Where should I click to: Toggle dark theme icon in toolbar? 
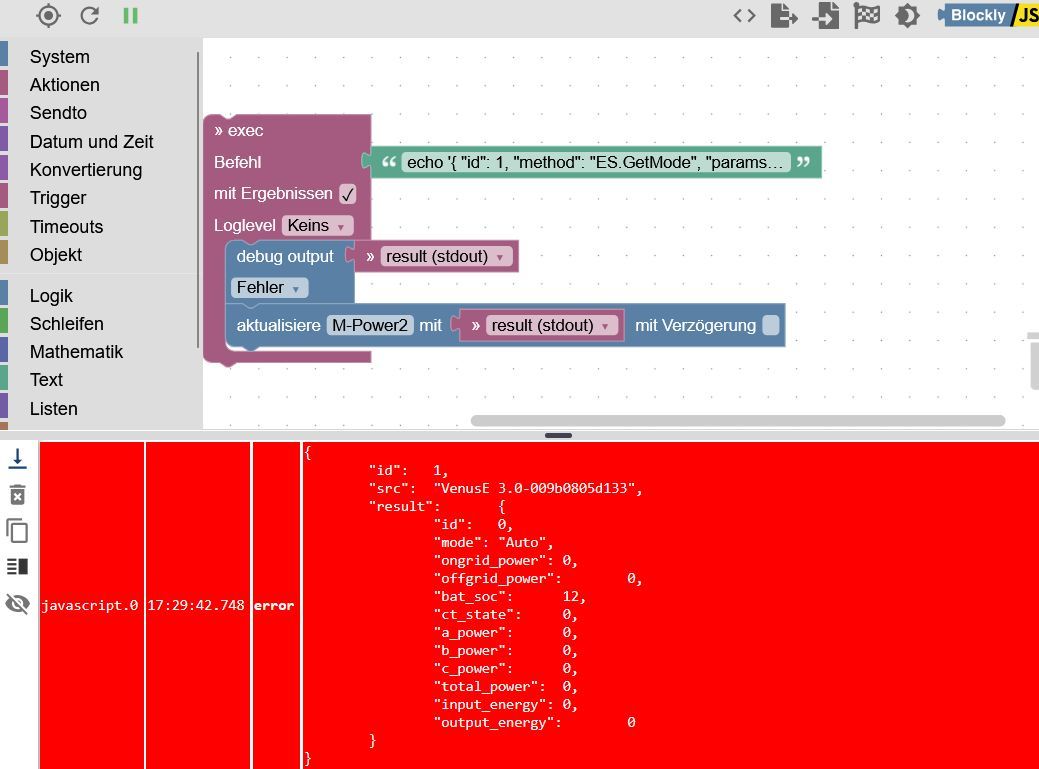(907, 15)
